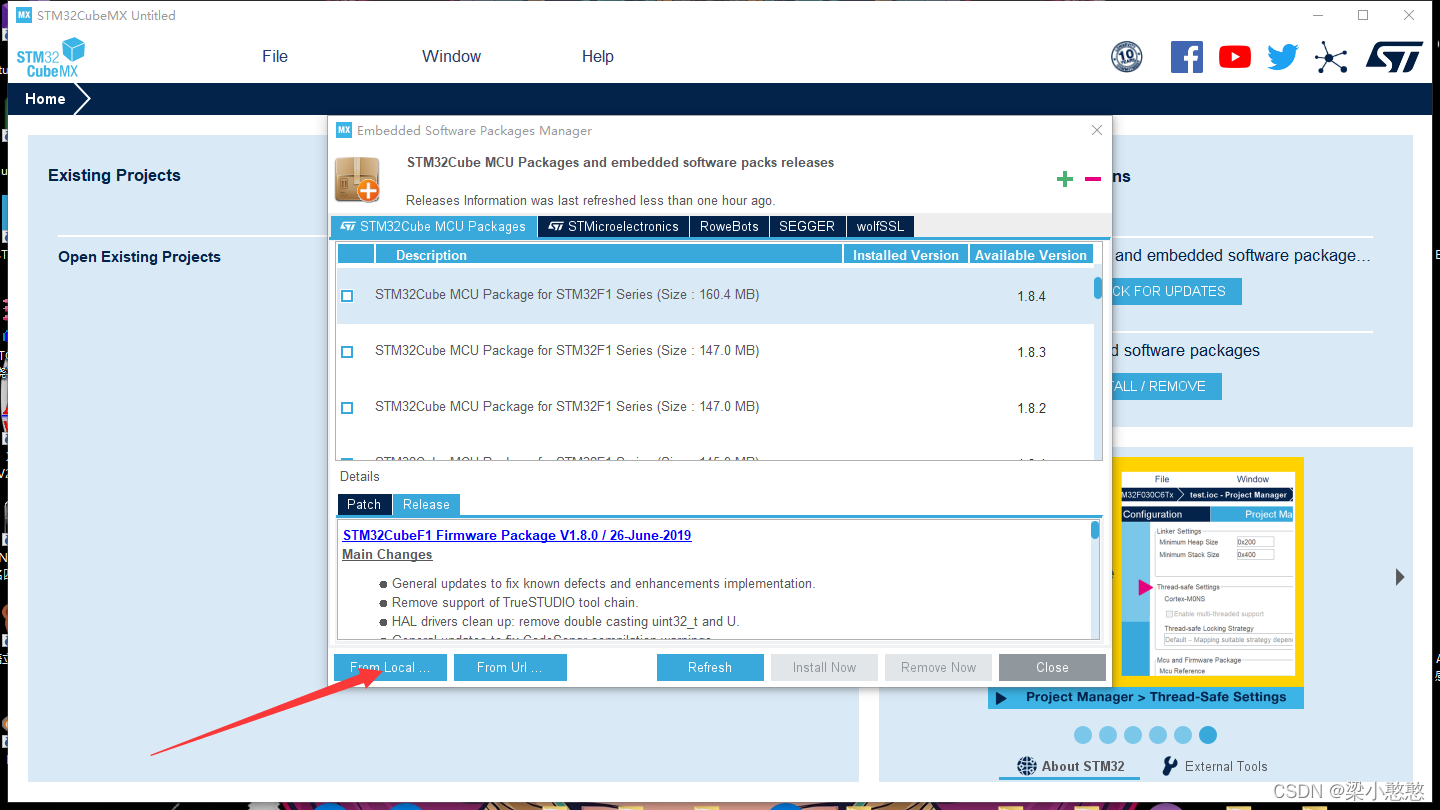Open the STM32CubeMX logo home icon
The width and height of the screenshot is (1440, 810).
pos(50,57)
